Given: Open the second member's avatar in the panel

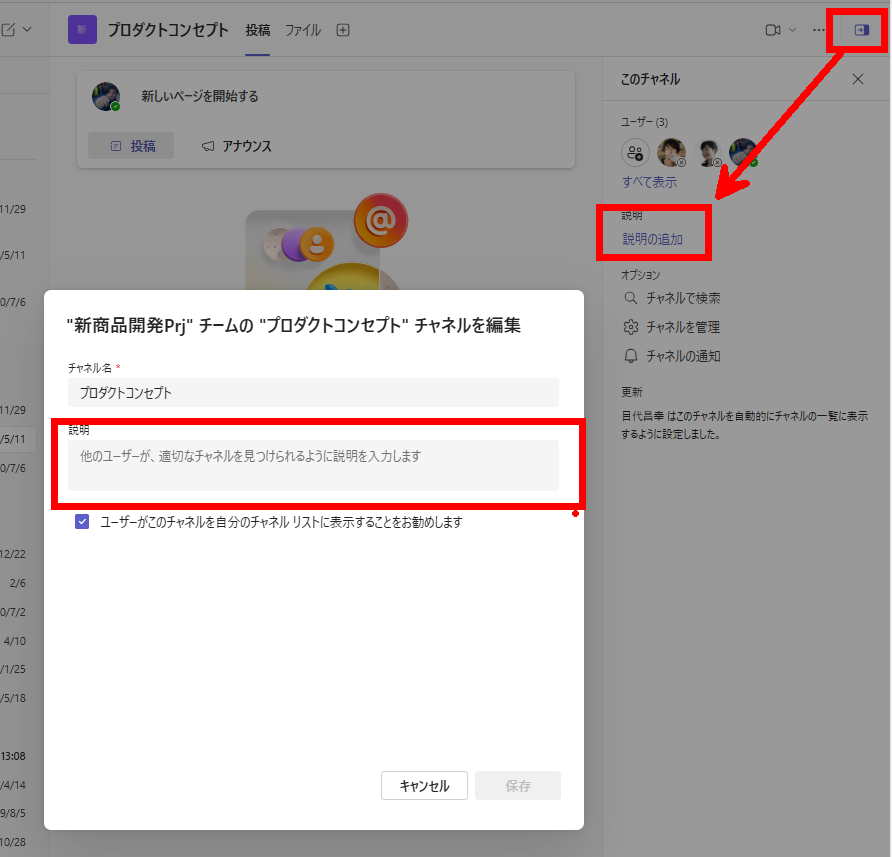Looking at the screenshot, I should [x=708, y=153].
